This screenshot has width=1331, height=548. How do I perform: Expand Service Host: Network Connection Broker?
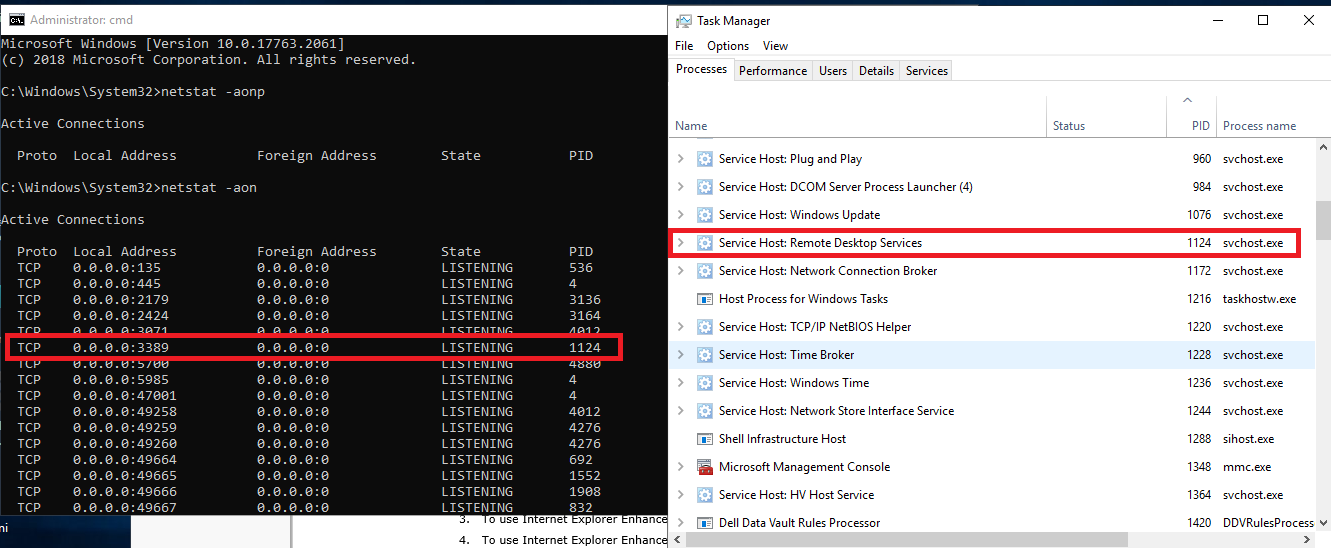(681, 271)
